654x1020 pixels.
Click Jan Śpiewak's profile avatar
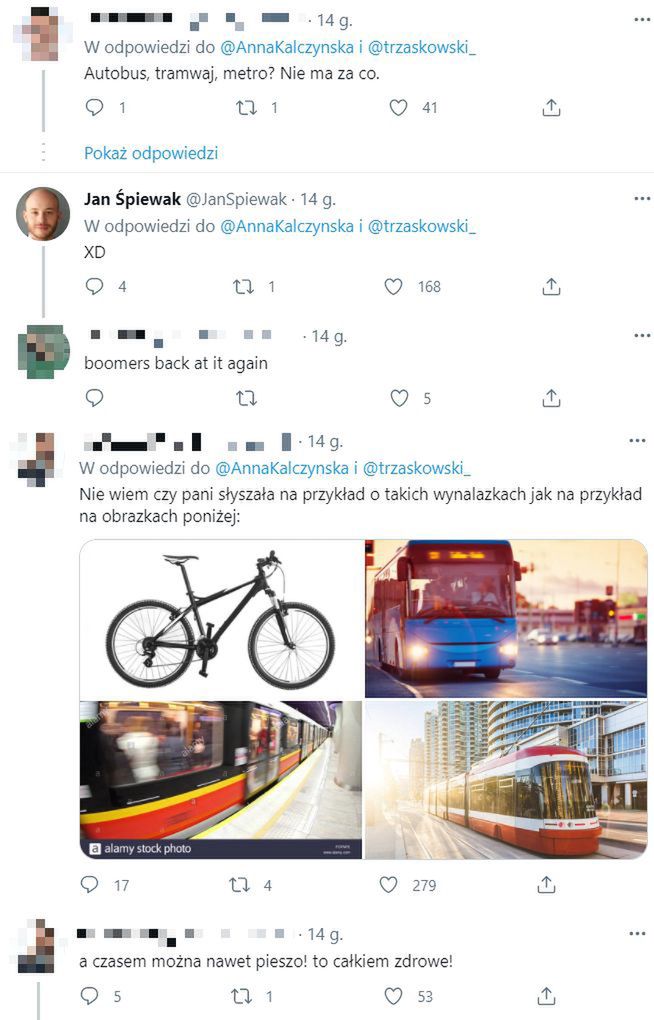coord(43,214)
